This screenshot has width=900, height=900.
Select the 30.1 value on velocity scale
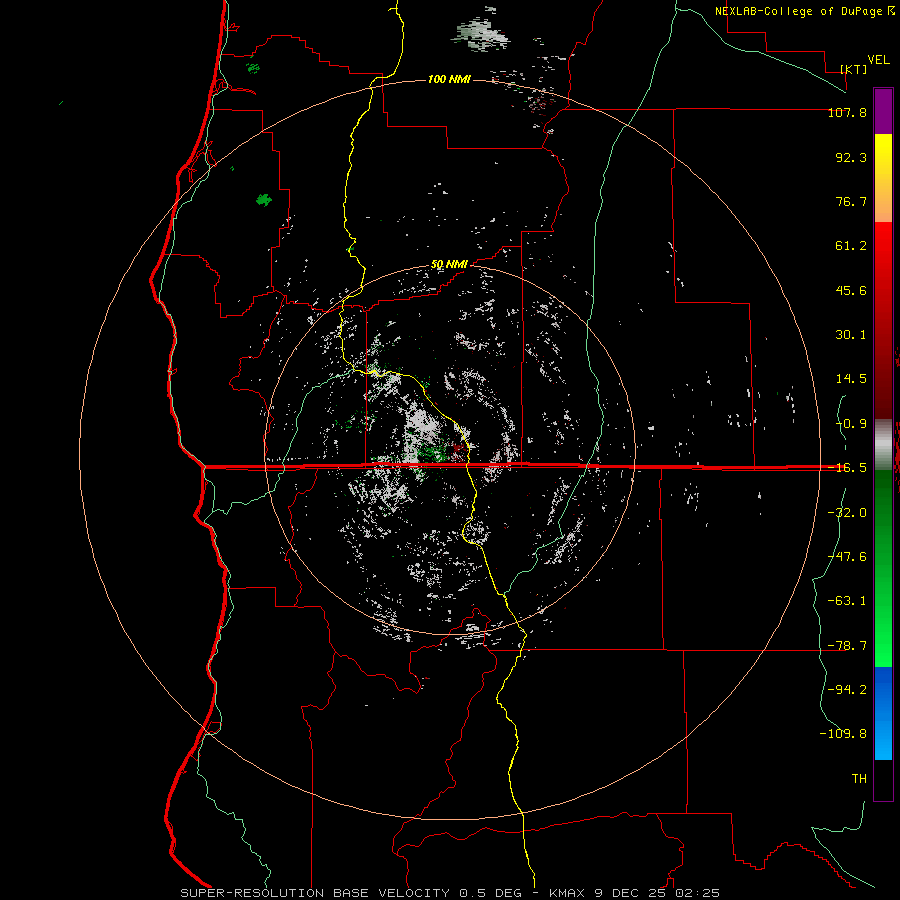[851, 335]
